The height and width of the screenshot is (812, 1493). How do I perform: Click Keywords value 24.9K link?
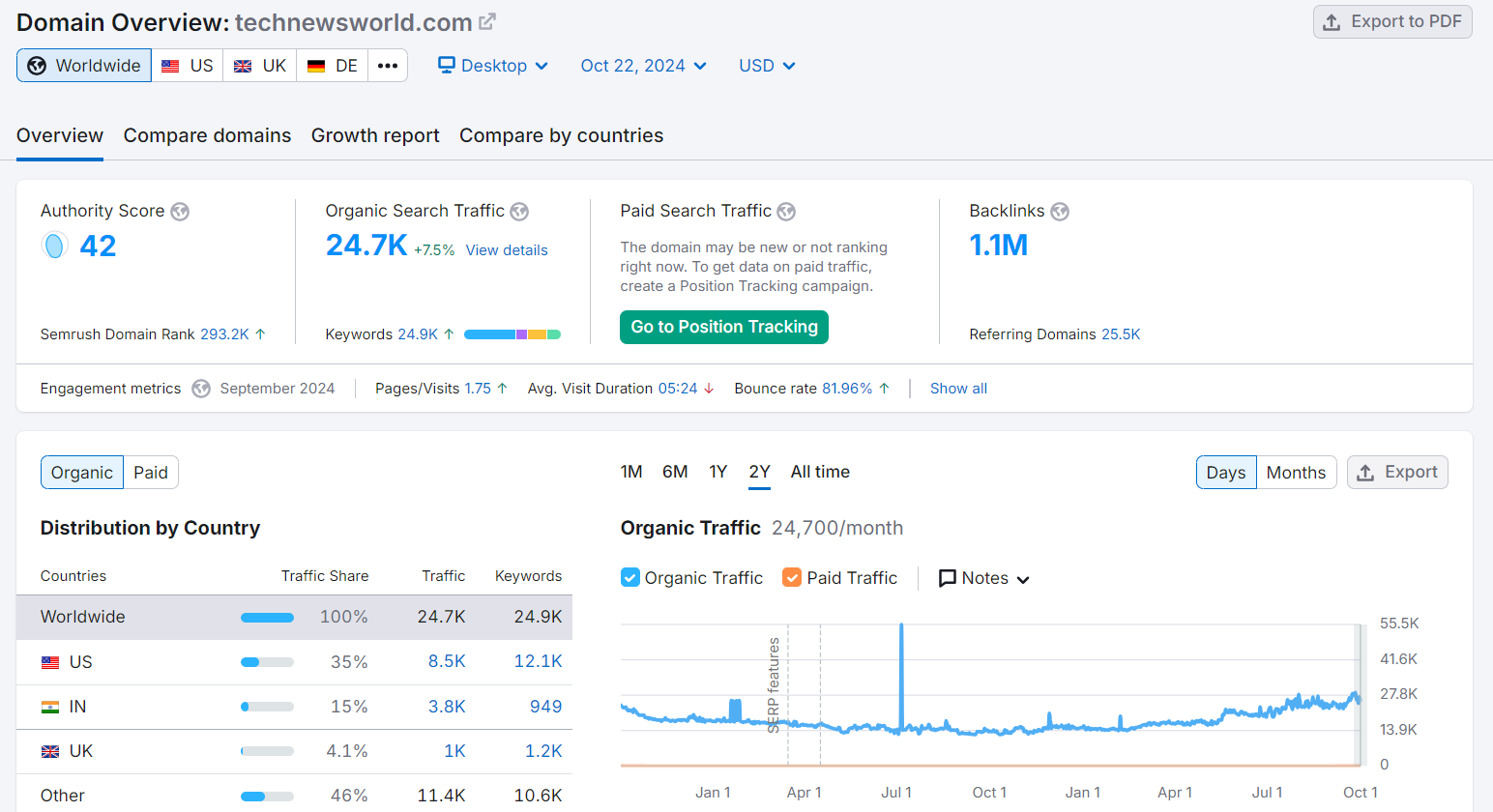tap(418, 334)
